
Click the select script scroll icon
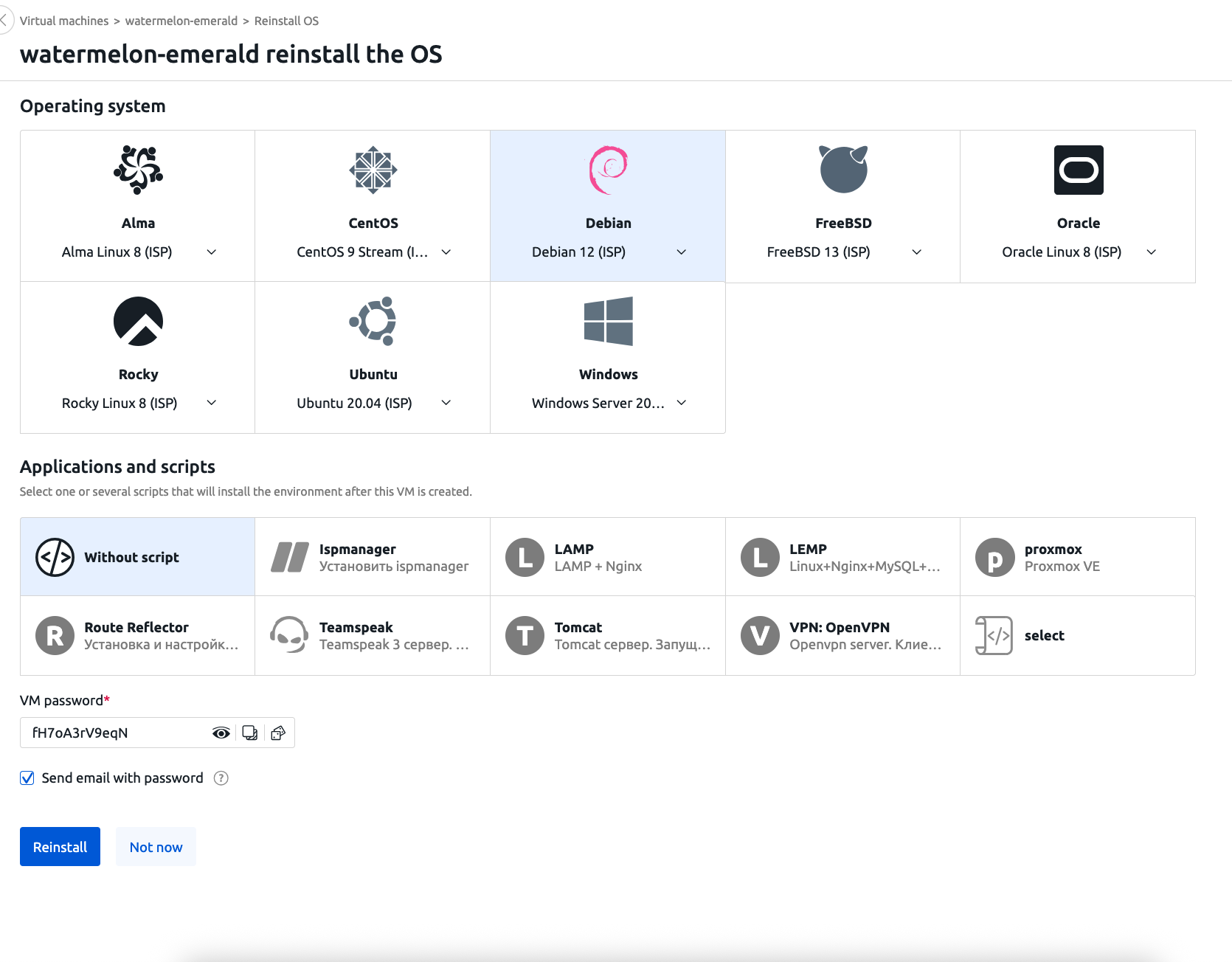coord(994,635)
